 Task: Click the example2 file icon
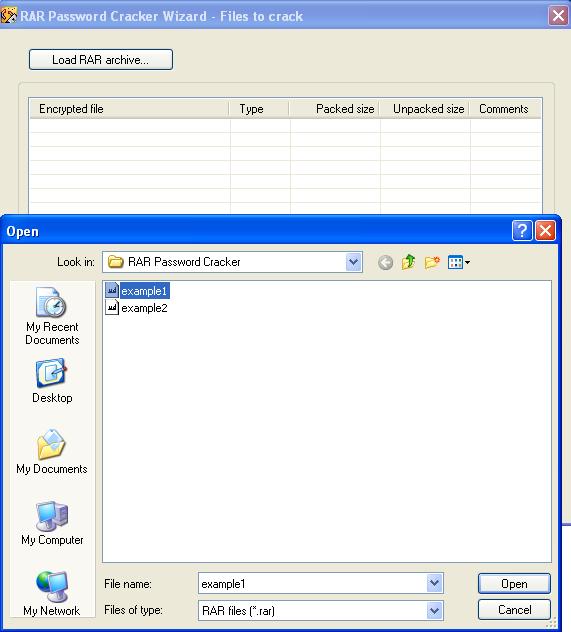click(112, 308)
